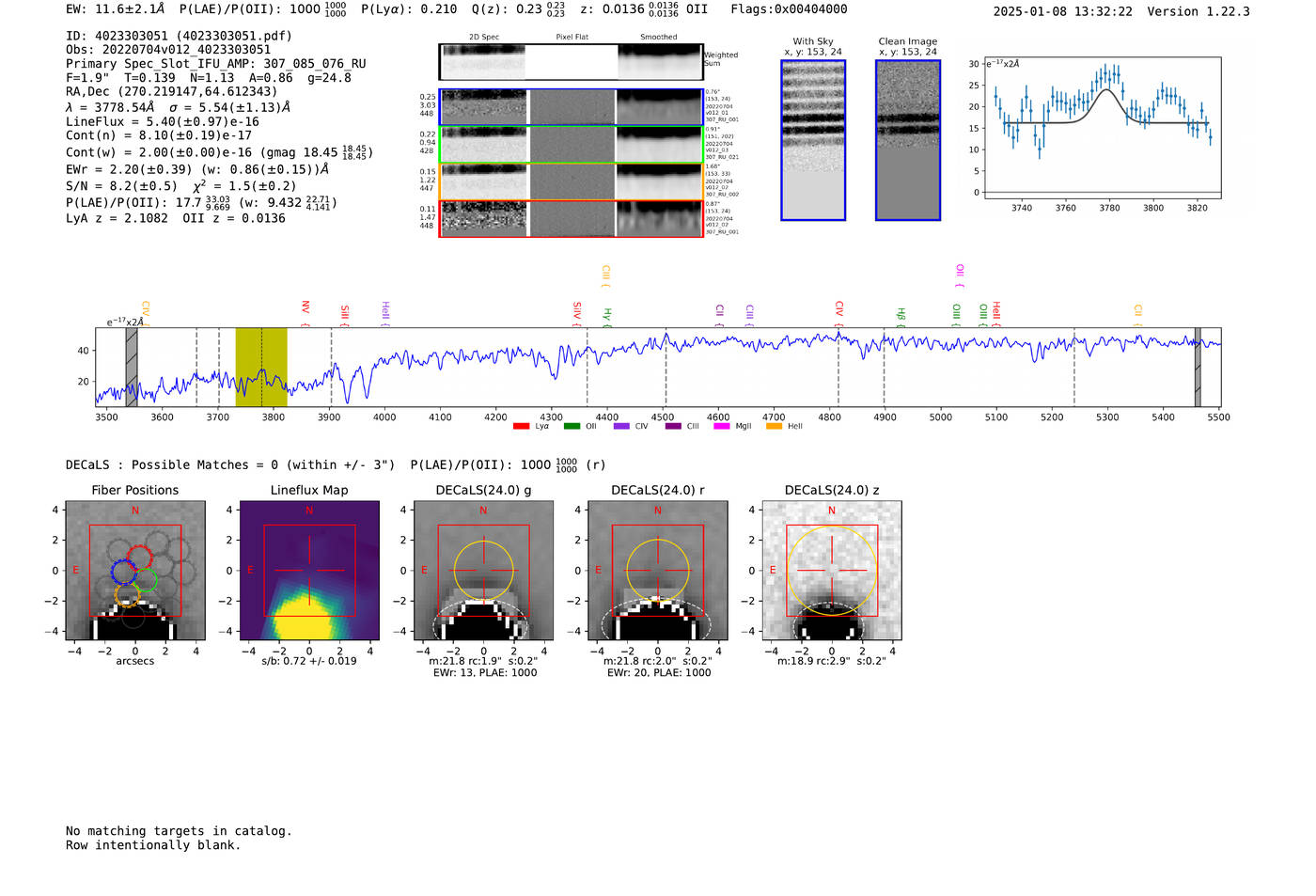
Task: Select the magenta MgII legend marker
Action: [721, 427]
